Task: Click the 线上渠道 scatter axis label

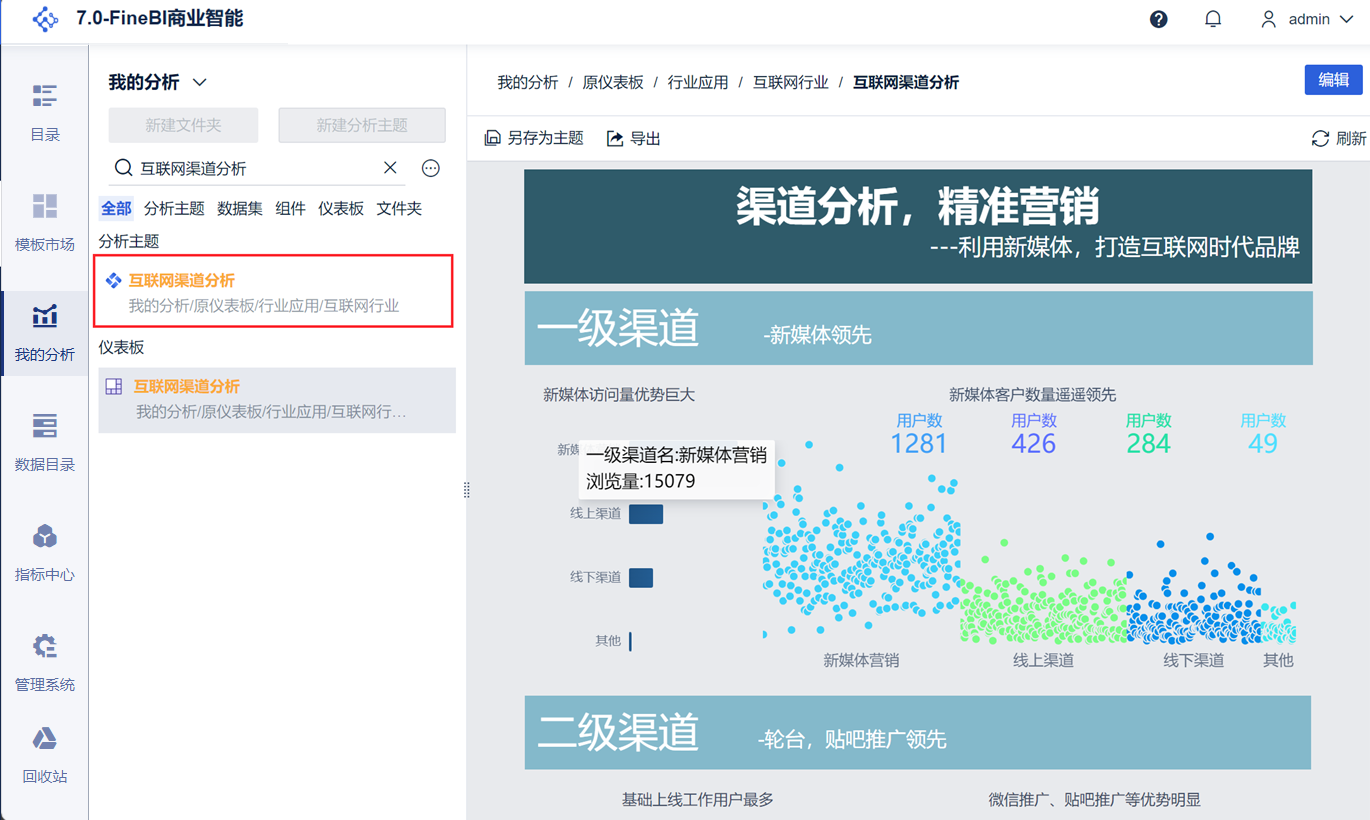Action: tap(1043, 660)
